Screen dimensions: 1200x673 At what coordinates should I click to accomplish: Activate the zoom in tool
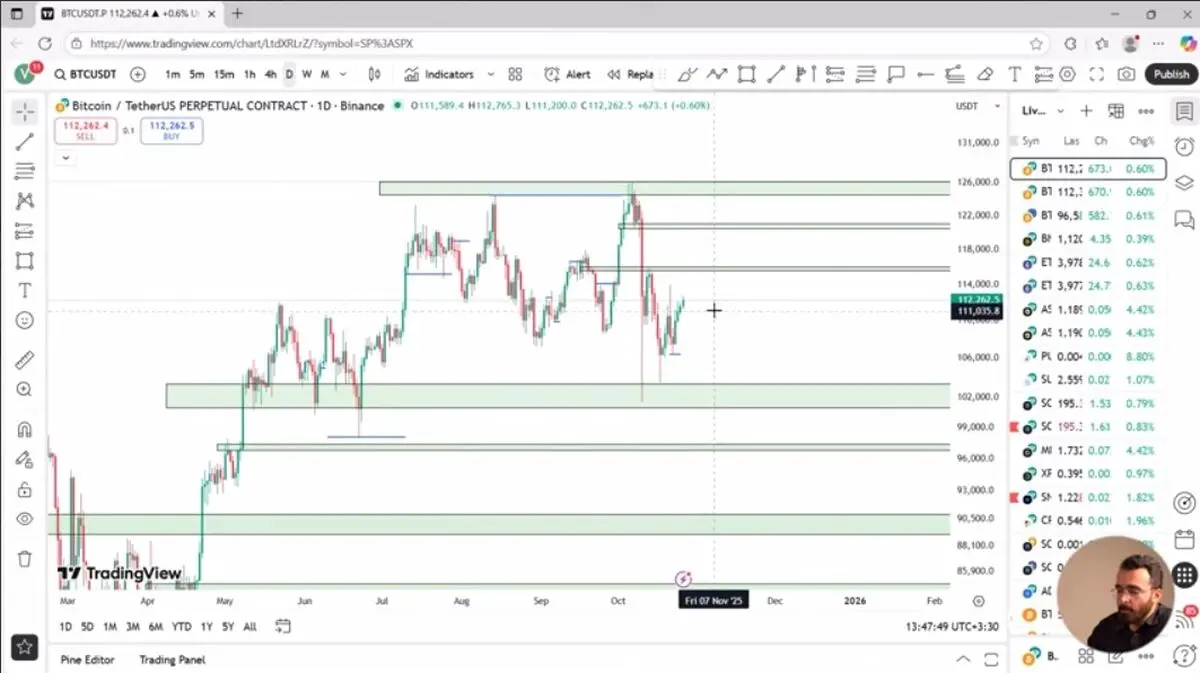(25, 389)
